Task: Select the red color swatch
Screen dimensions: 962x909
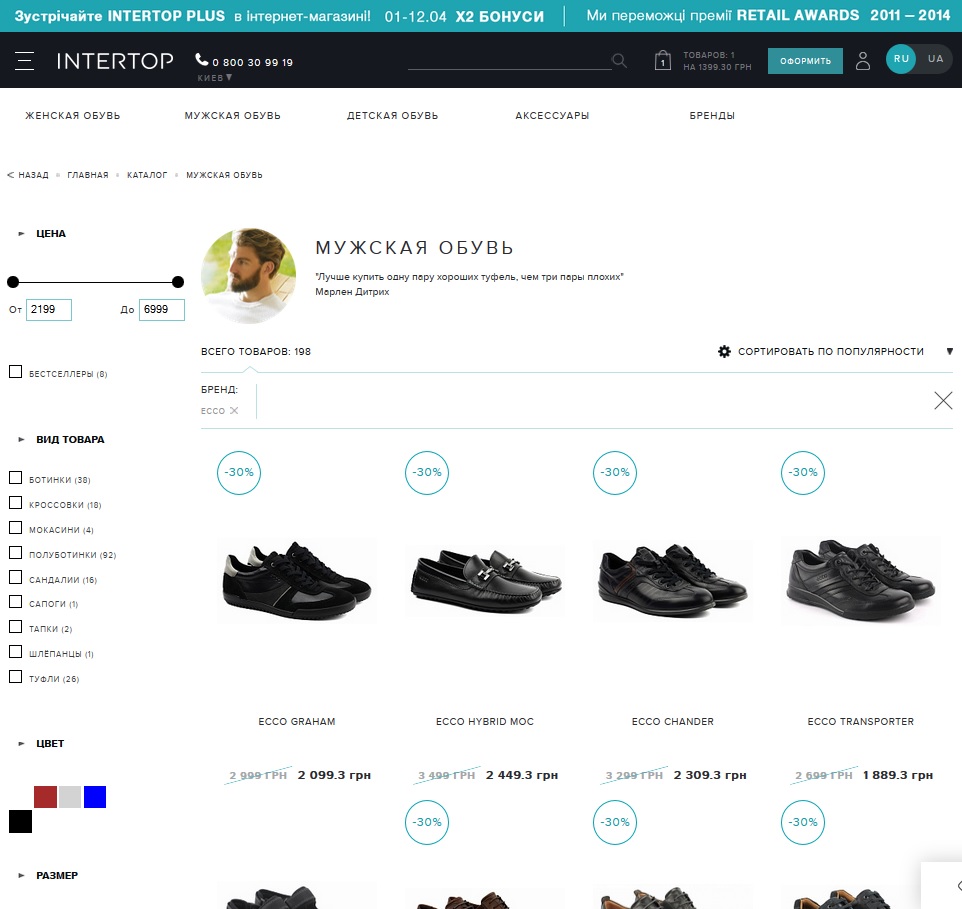Action: (45, 797)
